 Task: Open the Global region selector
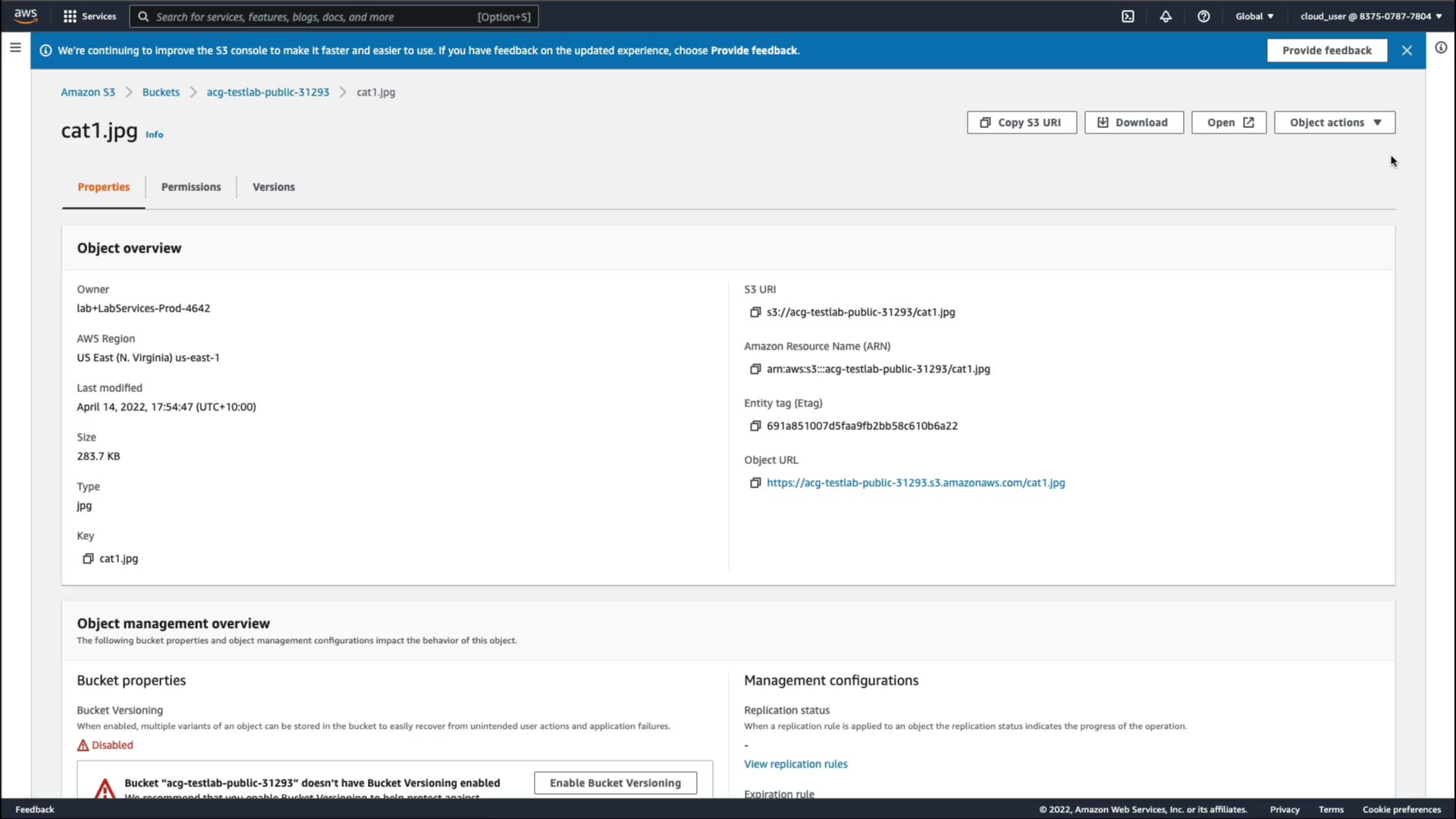pos(1254,16)
